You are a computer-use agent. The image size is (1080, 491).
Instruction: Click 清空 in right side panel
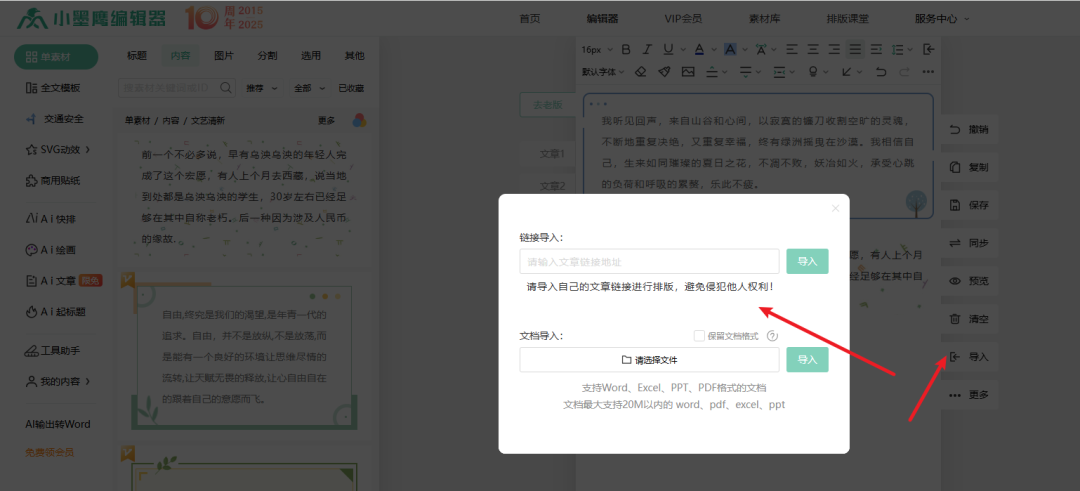[969, 319]
